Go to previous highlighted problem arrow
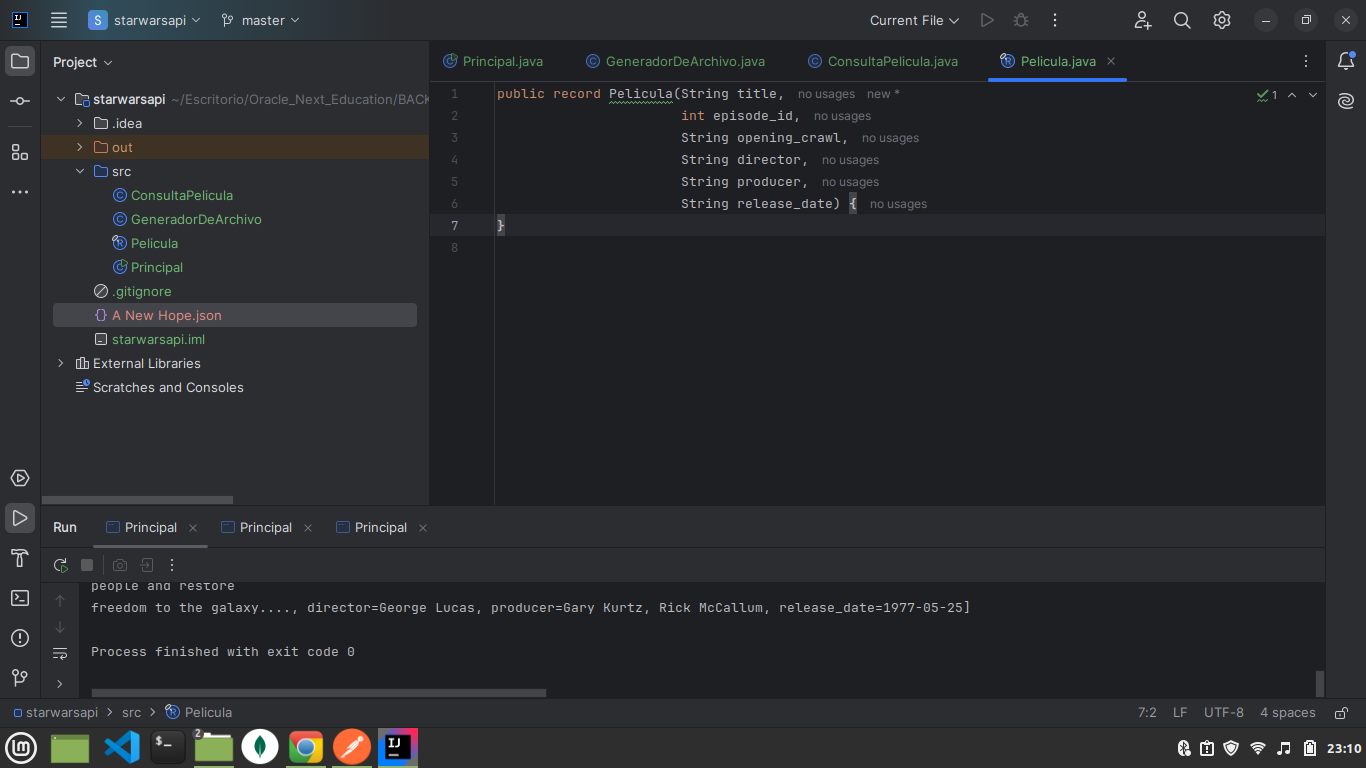 pos(1292,95)
